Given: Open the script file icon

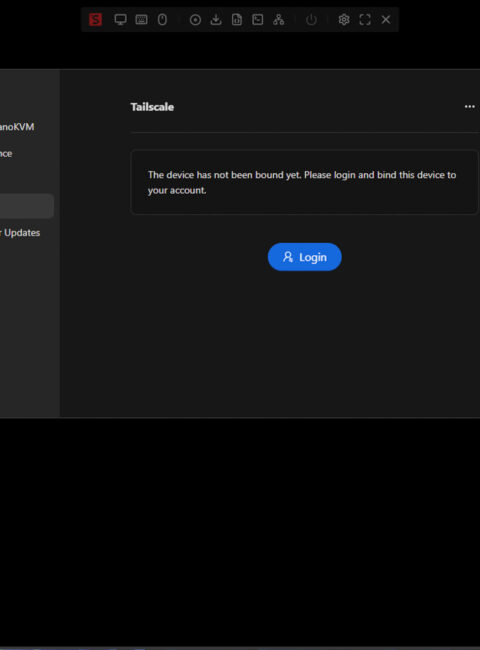Looking at the screenshot, I should click(237, 19).
